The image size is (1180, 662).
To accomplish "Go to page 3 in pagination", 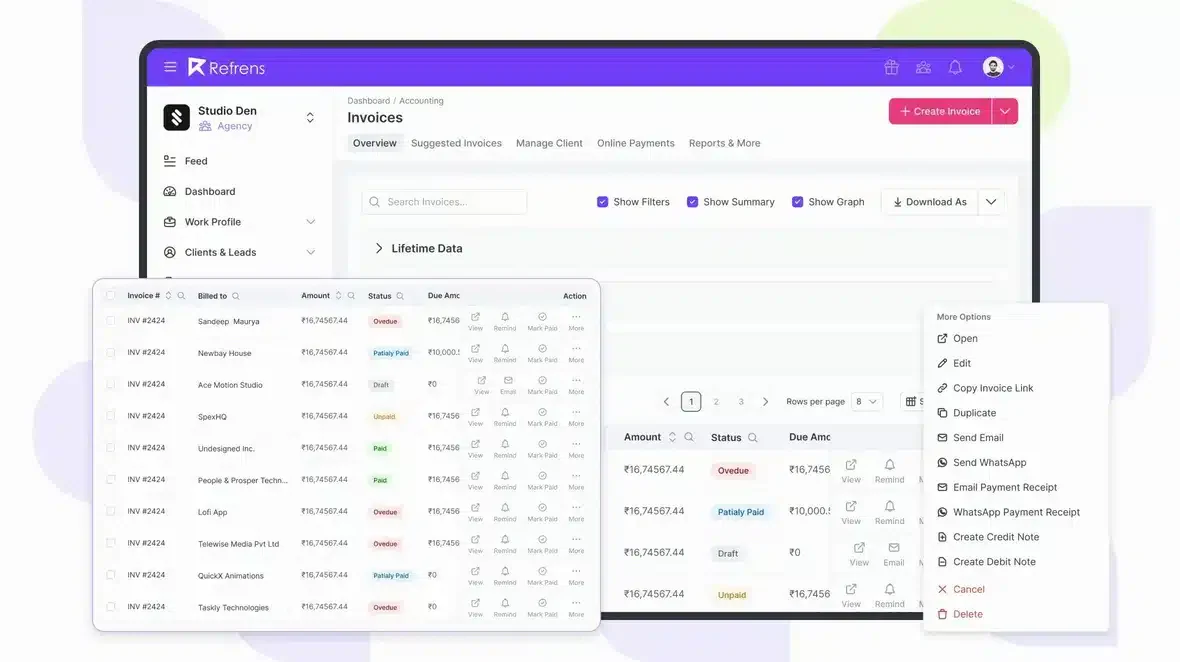I will (741, 402).
